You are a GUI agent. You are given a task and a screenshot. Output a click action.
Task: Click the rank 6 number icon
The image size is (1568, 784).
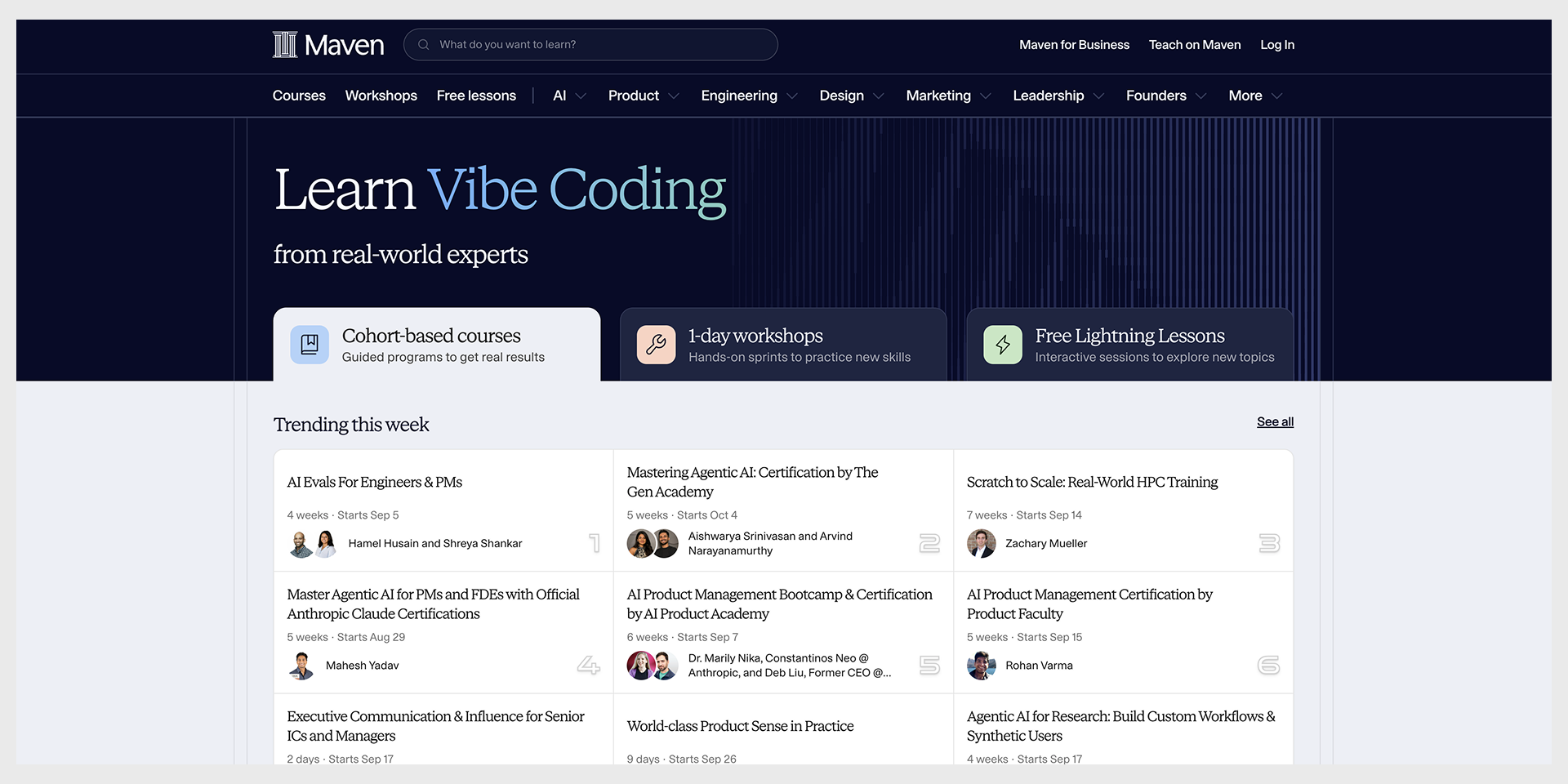[x=1269, y=666]
